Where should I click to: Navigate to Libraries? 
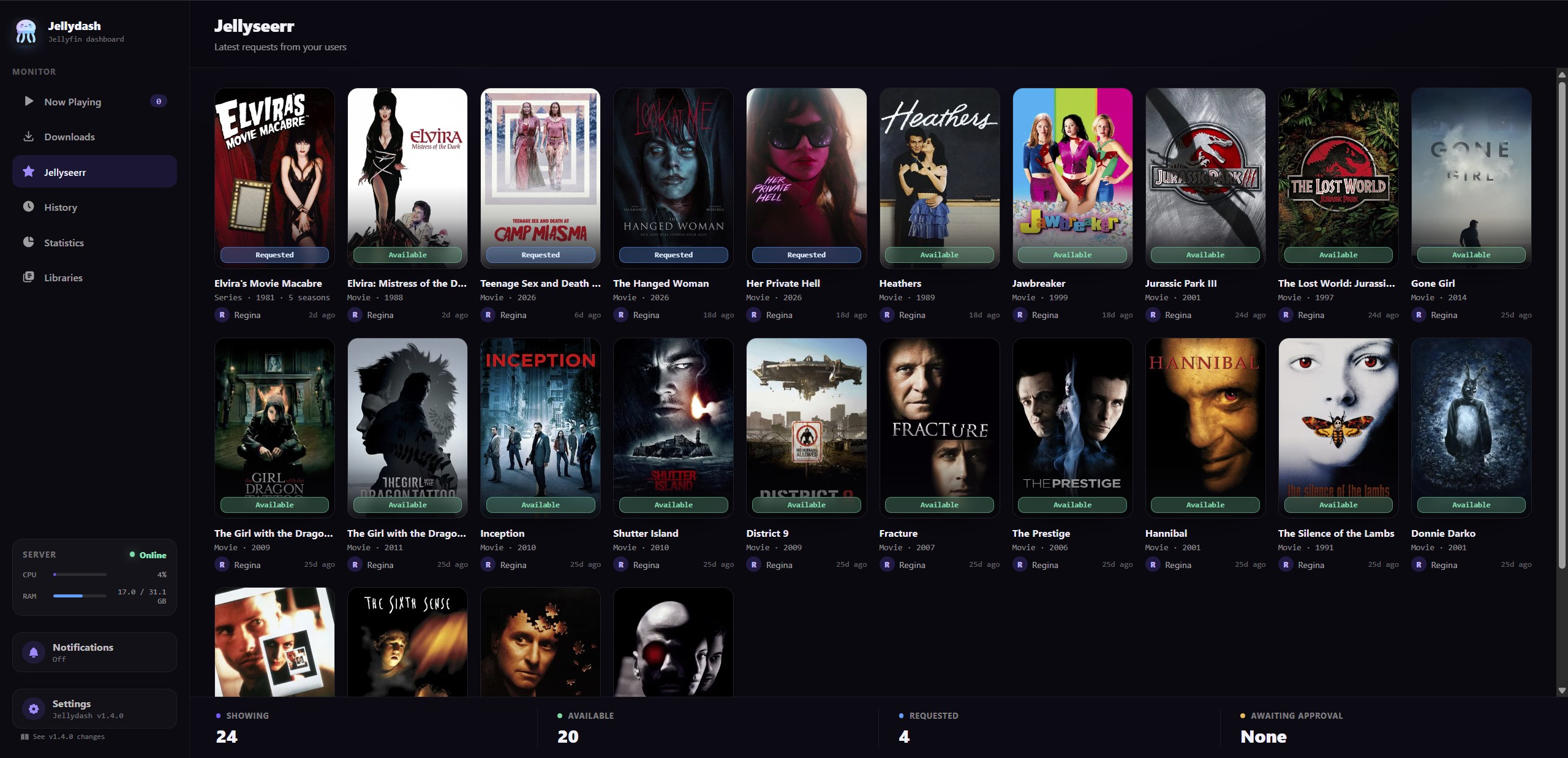[94, 277]
